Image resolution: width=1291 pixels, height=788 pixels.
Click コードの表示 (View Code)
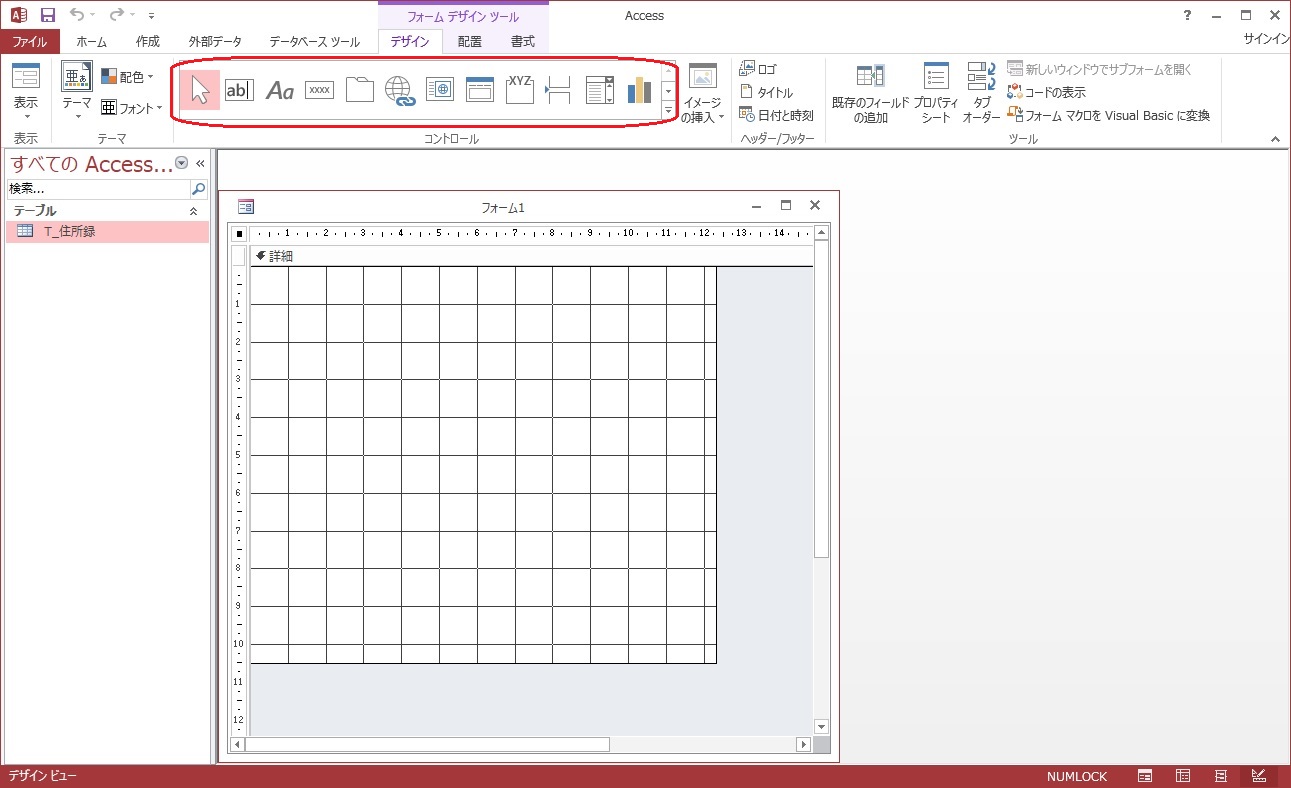1046,92
